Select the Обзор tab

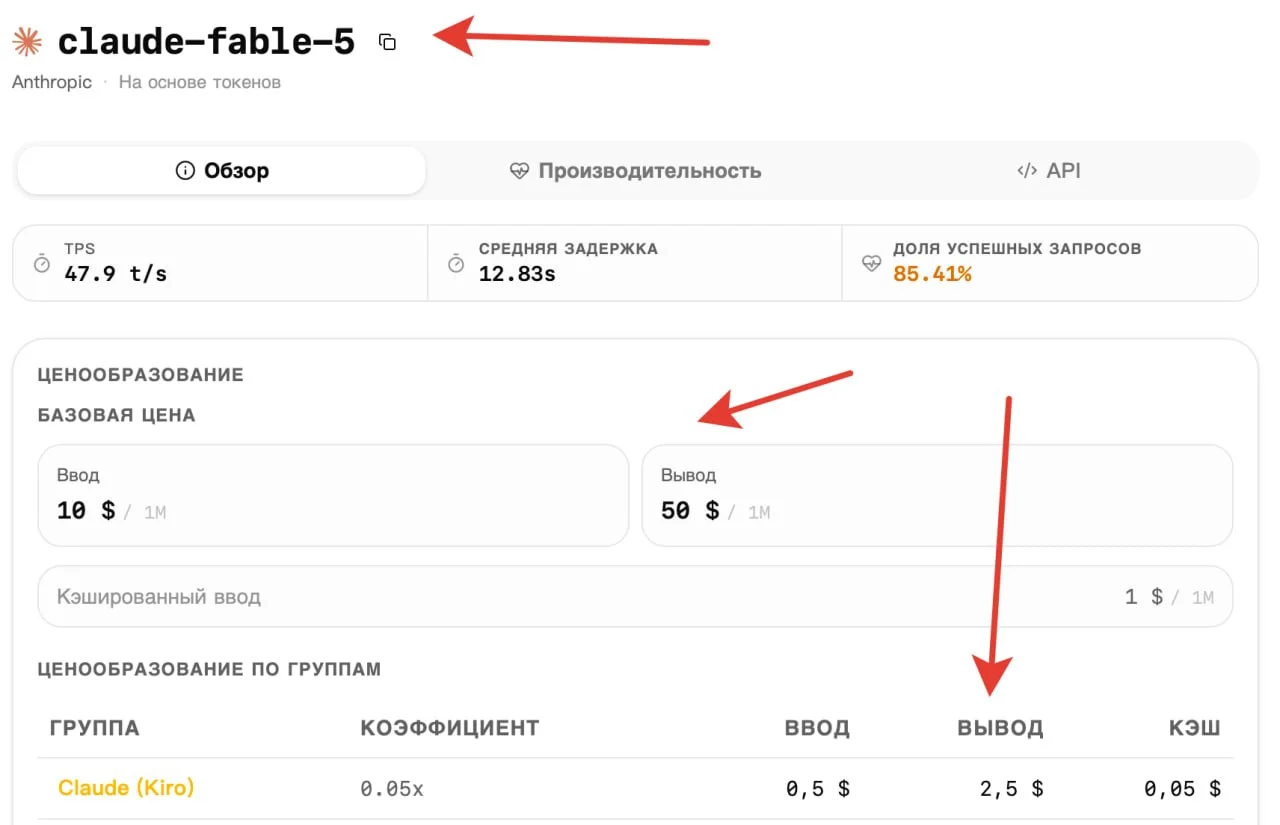click(x=222, y=171)
